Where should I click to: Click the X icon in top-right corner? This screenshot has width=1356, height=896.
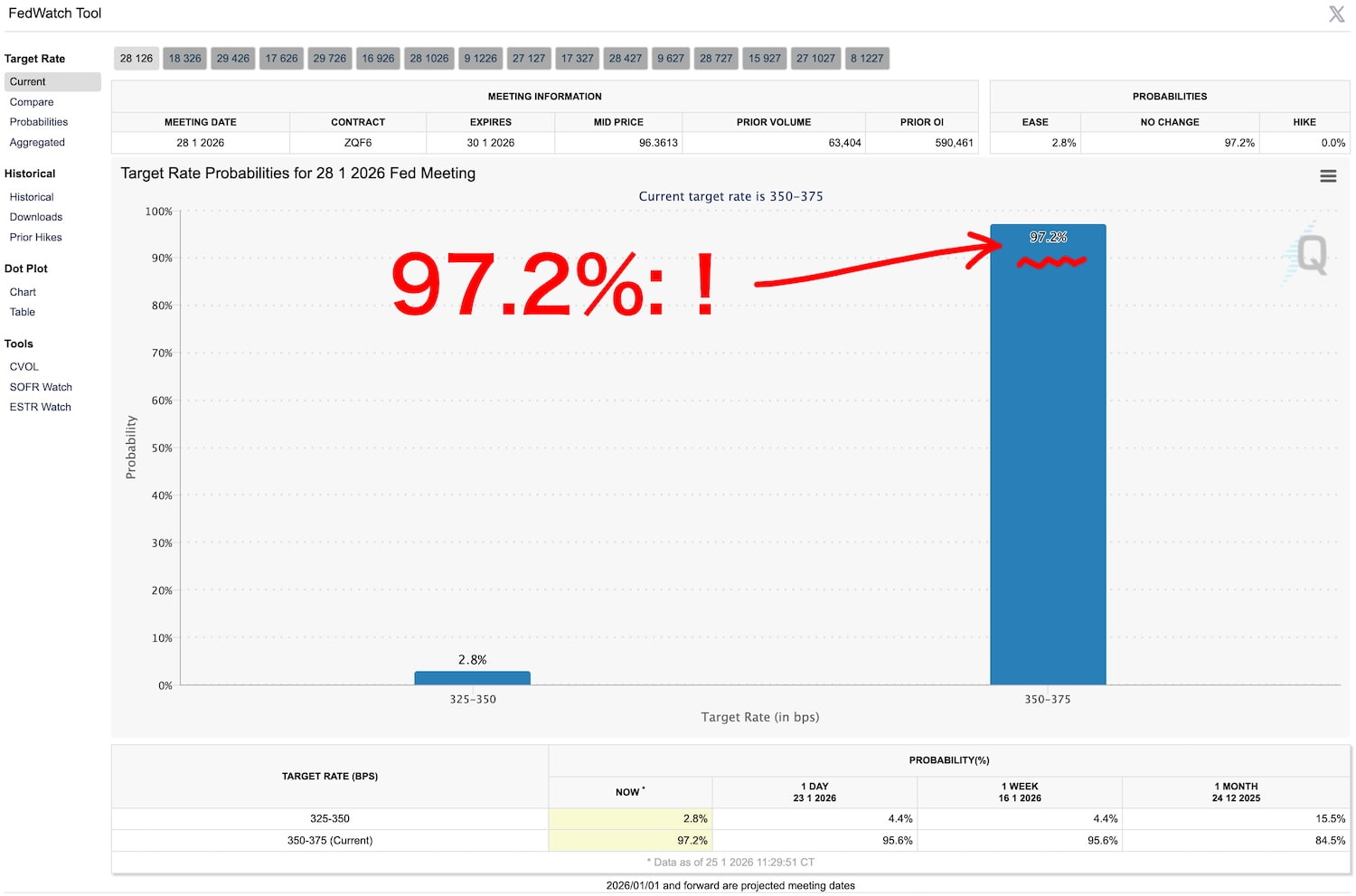(1336, 14)
